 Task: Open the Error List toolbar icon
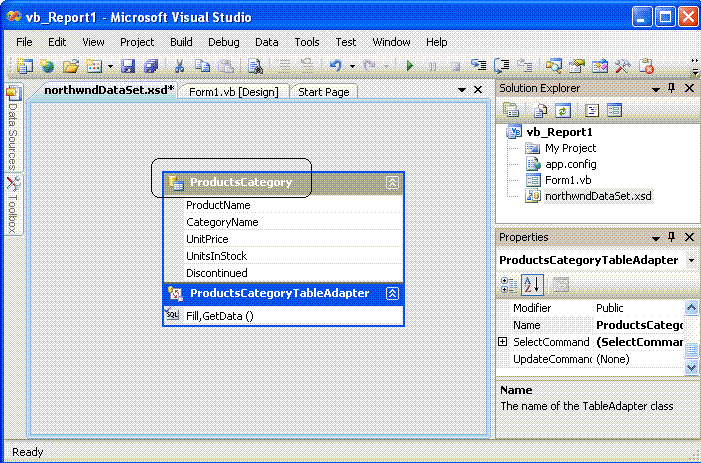(x=646, y=66)
